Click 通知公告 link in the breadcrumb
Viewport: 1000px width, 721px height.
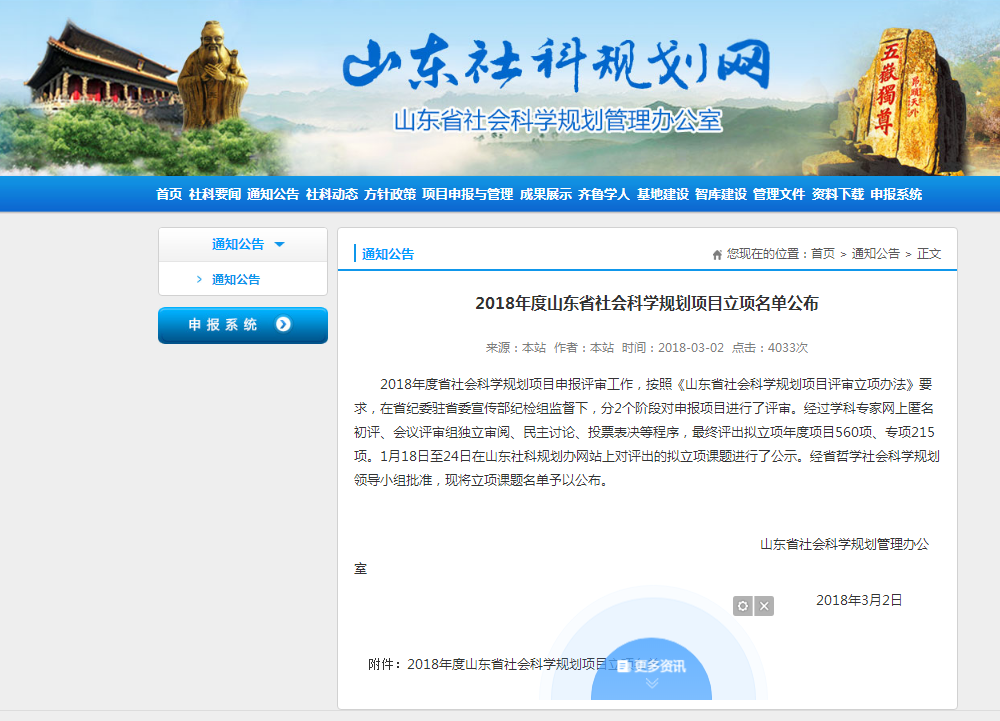(x=875, y=254)
